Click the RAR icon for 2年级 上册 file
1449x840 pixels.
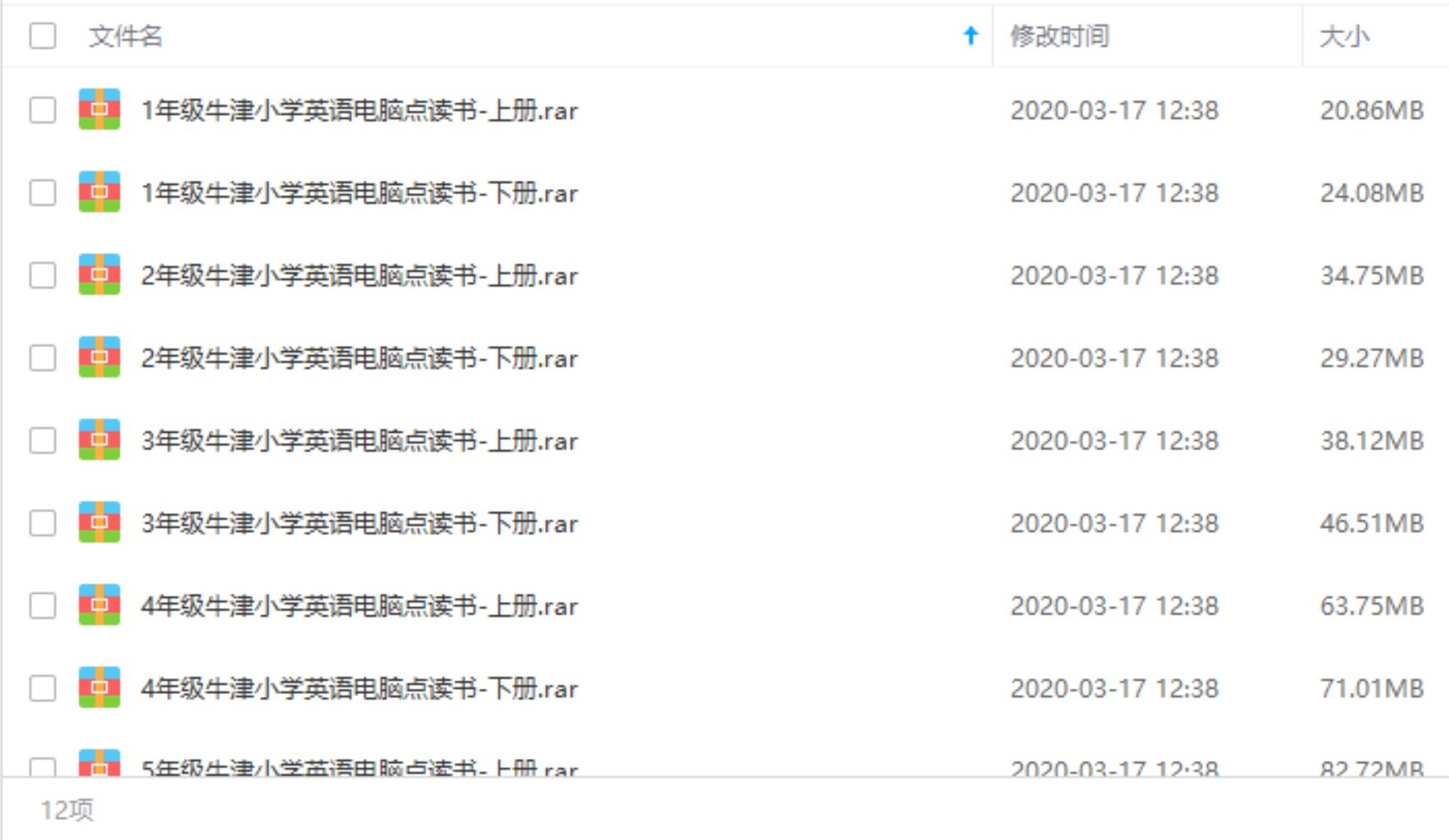click(x=99, y=274)
